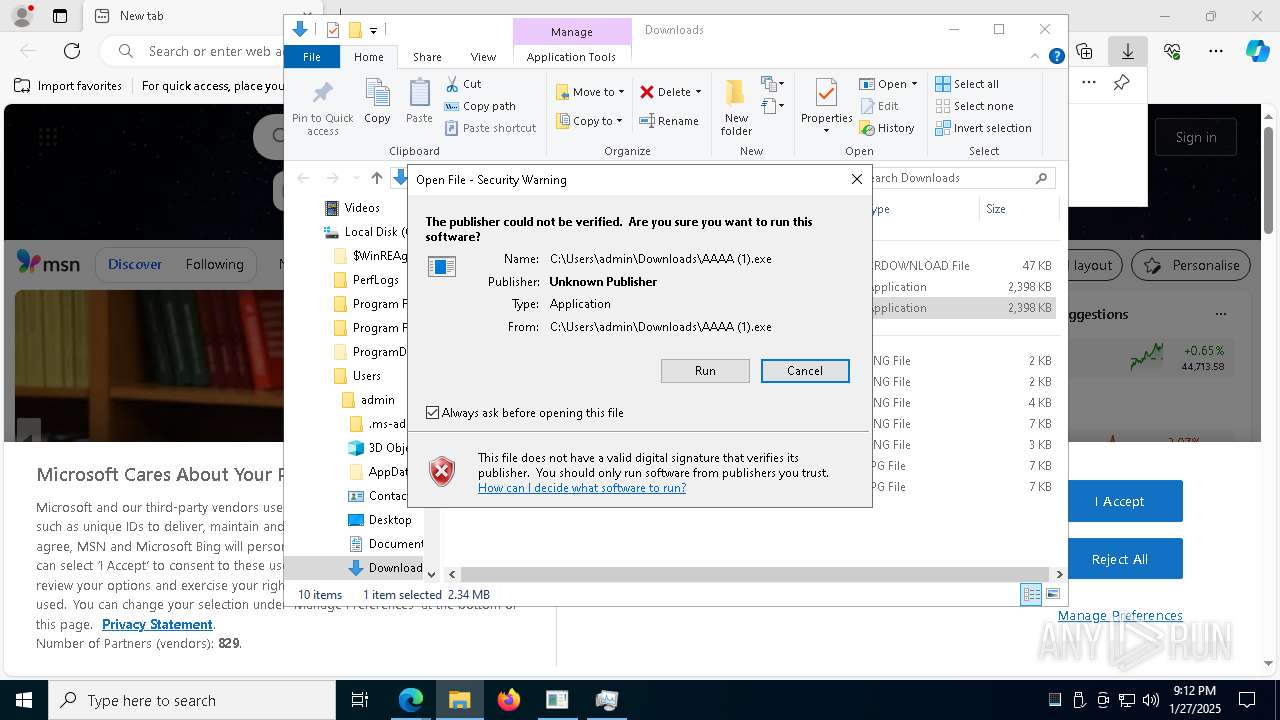The image size is (1280, 720).
Task: Select the Home ribbon tab
Action: 368,57
